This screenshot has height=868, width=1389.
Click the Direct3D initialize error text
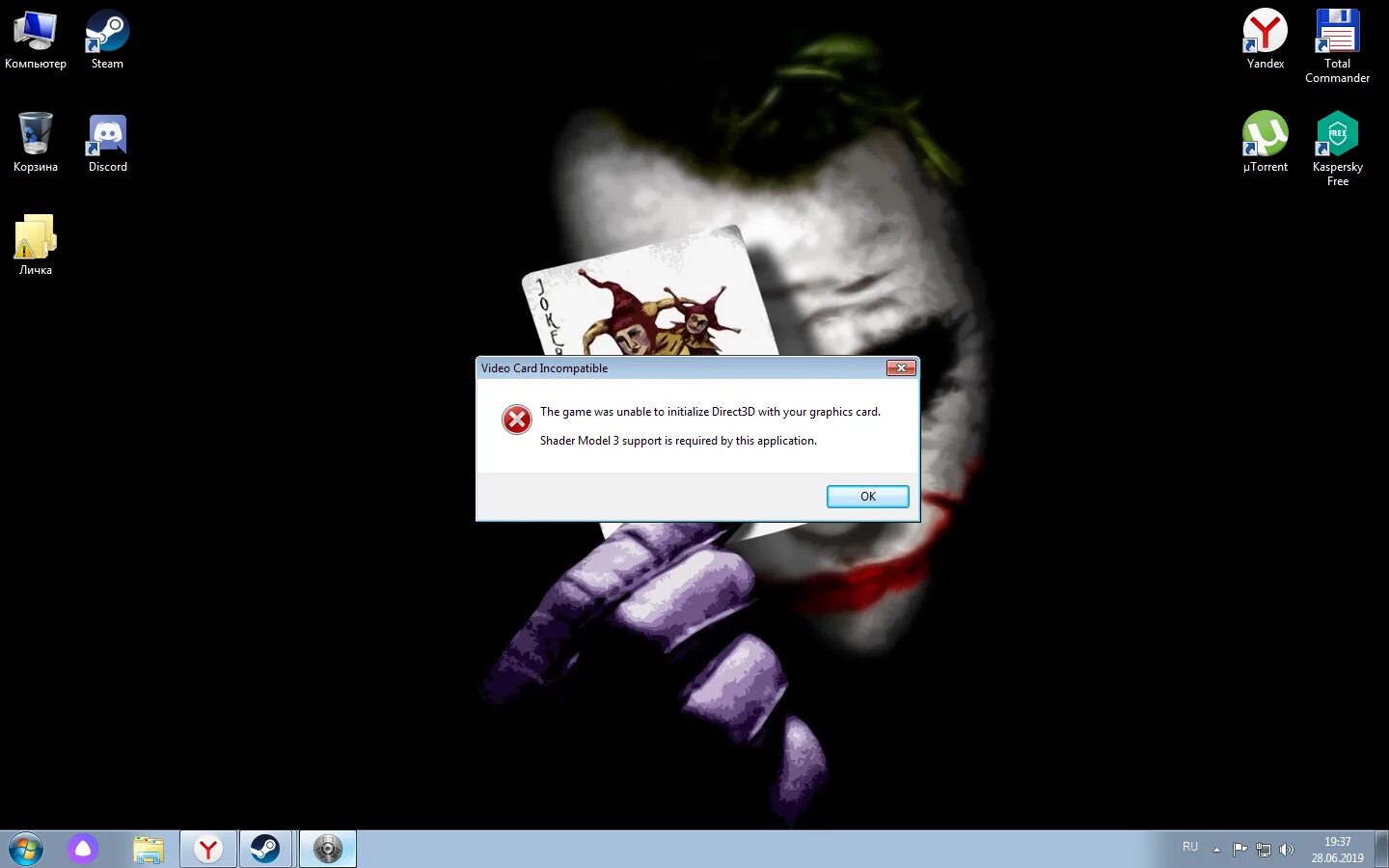(710, 412)
